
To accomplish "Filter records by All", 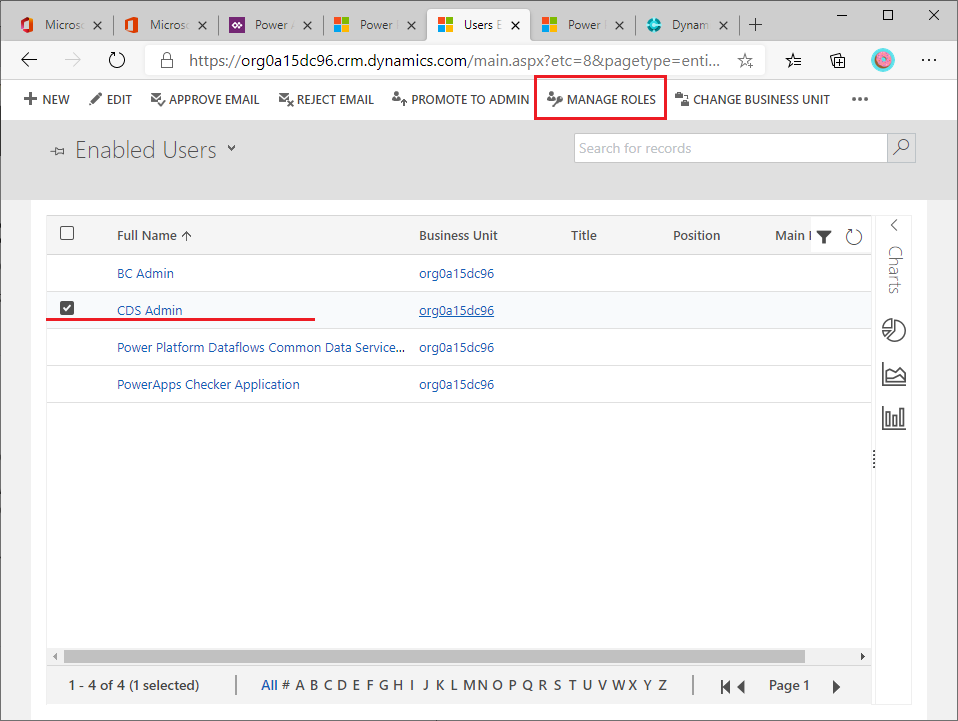I will click(x=269, y=686).
